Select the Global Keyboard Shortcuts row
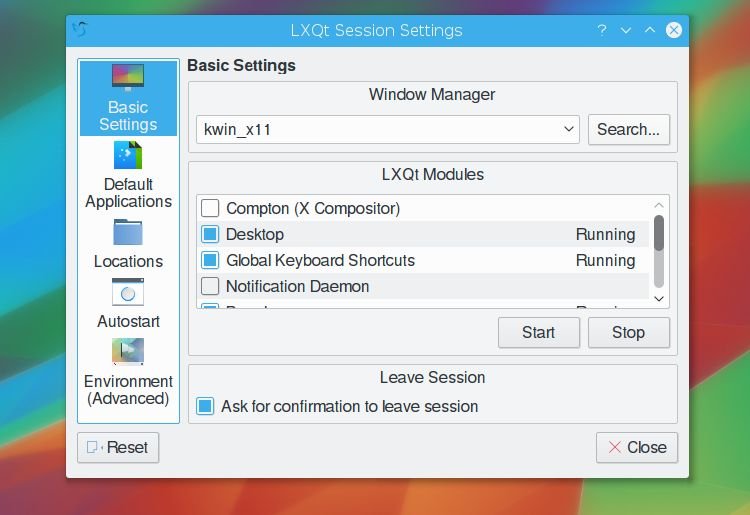The image size is (750, 515). tap(423, 260)
